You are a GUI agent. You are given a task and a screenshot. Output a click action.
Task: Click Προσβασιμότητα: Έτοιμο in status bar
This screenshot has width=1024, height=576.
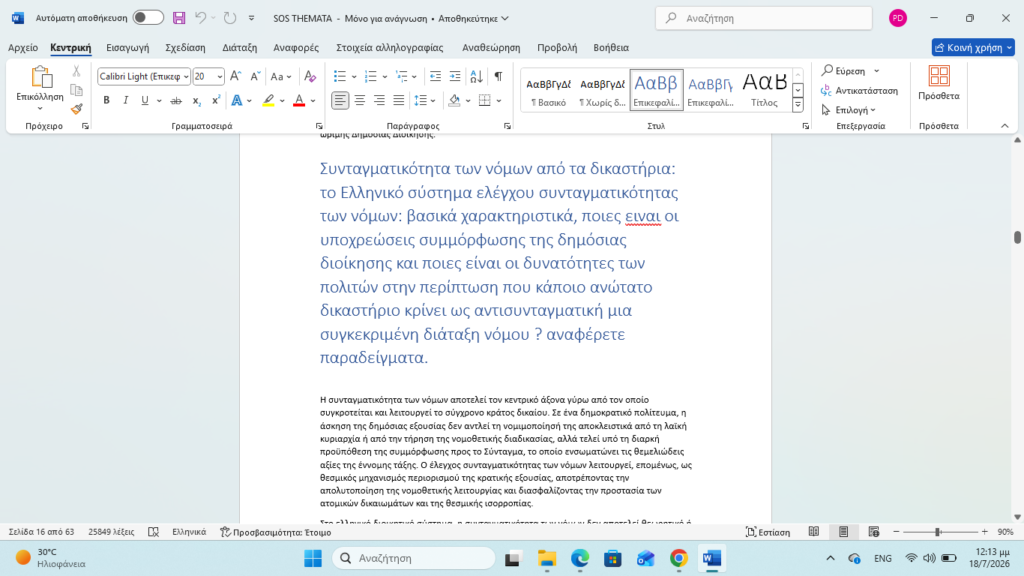276,532
